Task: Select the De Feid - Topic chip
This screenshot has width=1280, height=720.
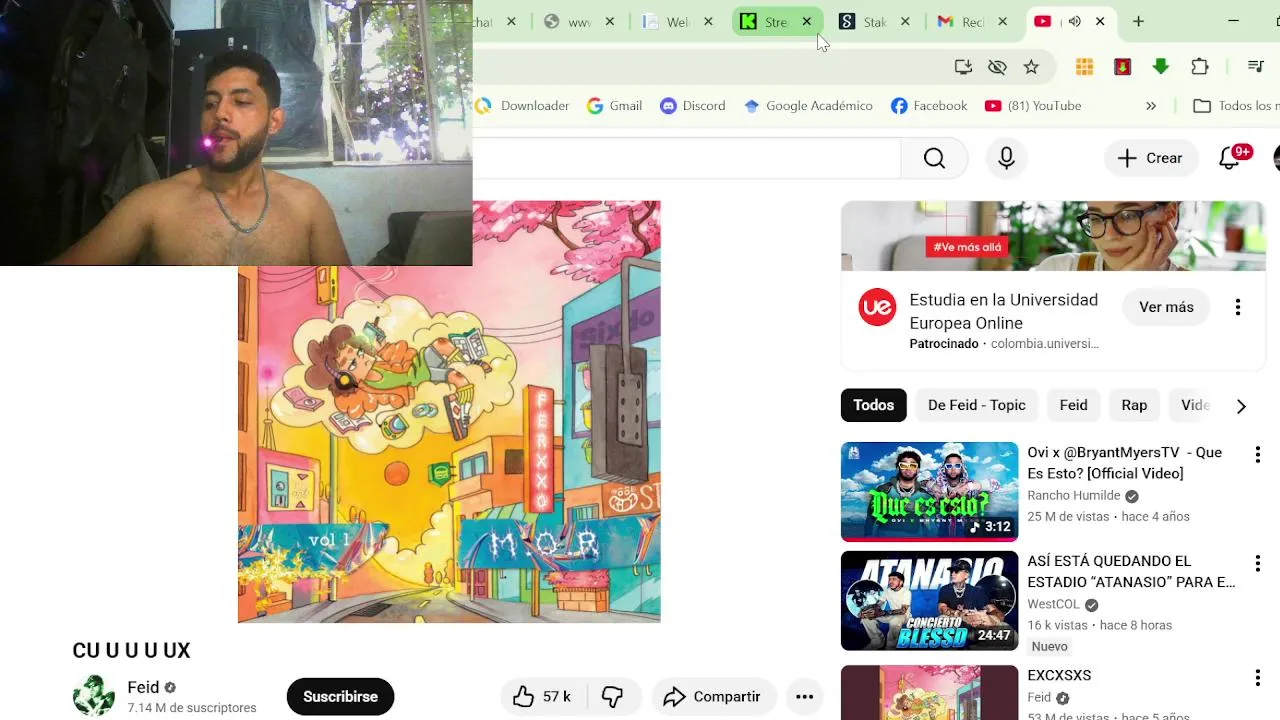Action: pyautogui.click(x=977, y=405)
